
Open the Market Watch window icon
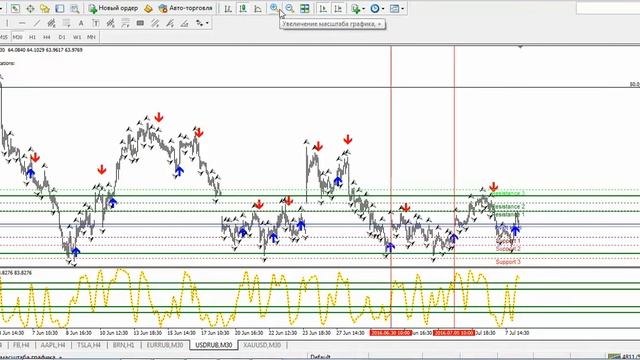[15, 8]
